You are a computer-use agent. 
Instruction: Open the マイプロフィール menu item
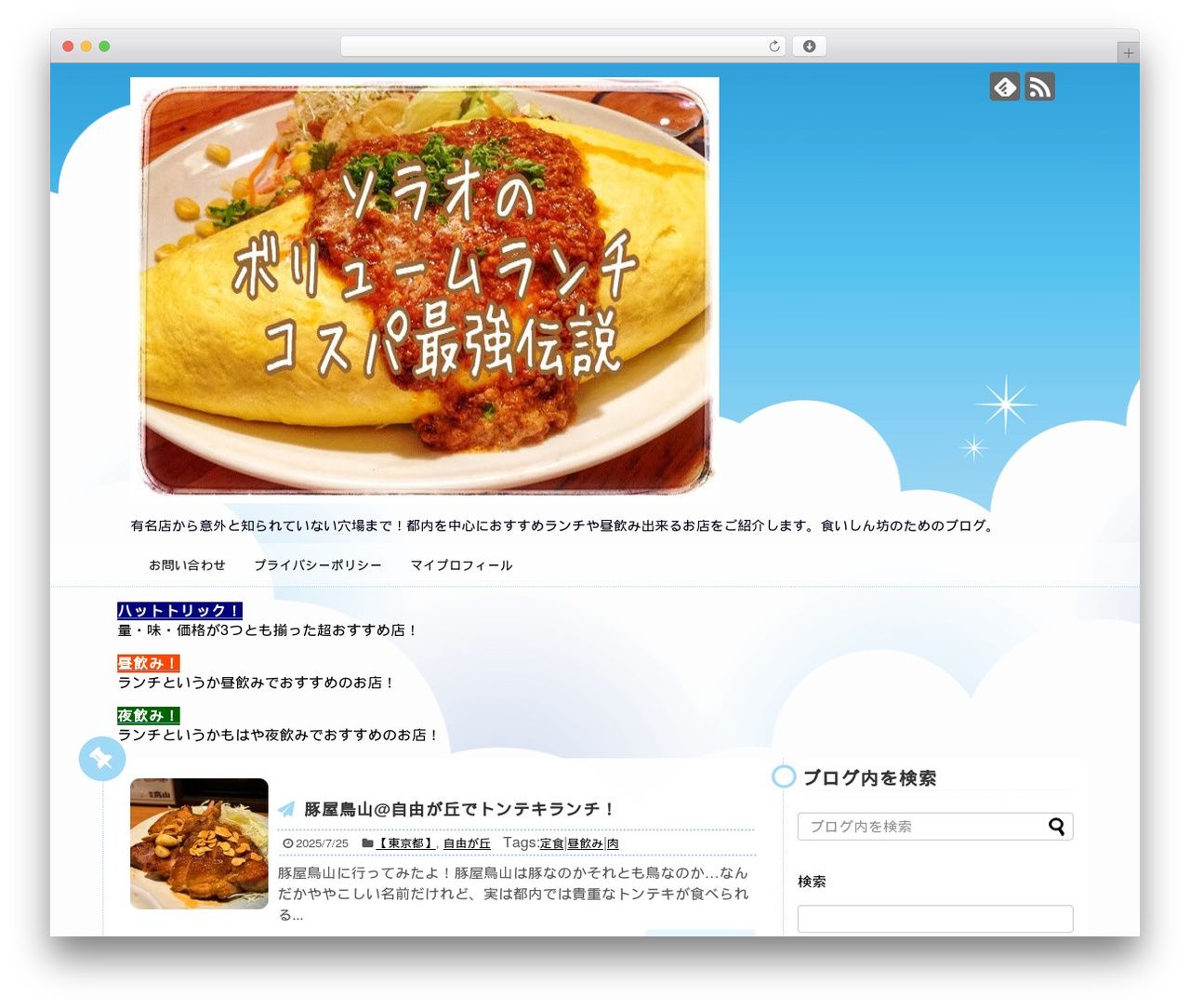click(x=461, y=565)
